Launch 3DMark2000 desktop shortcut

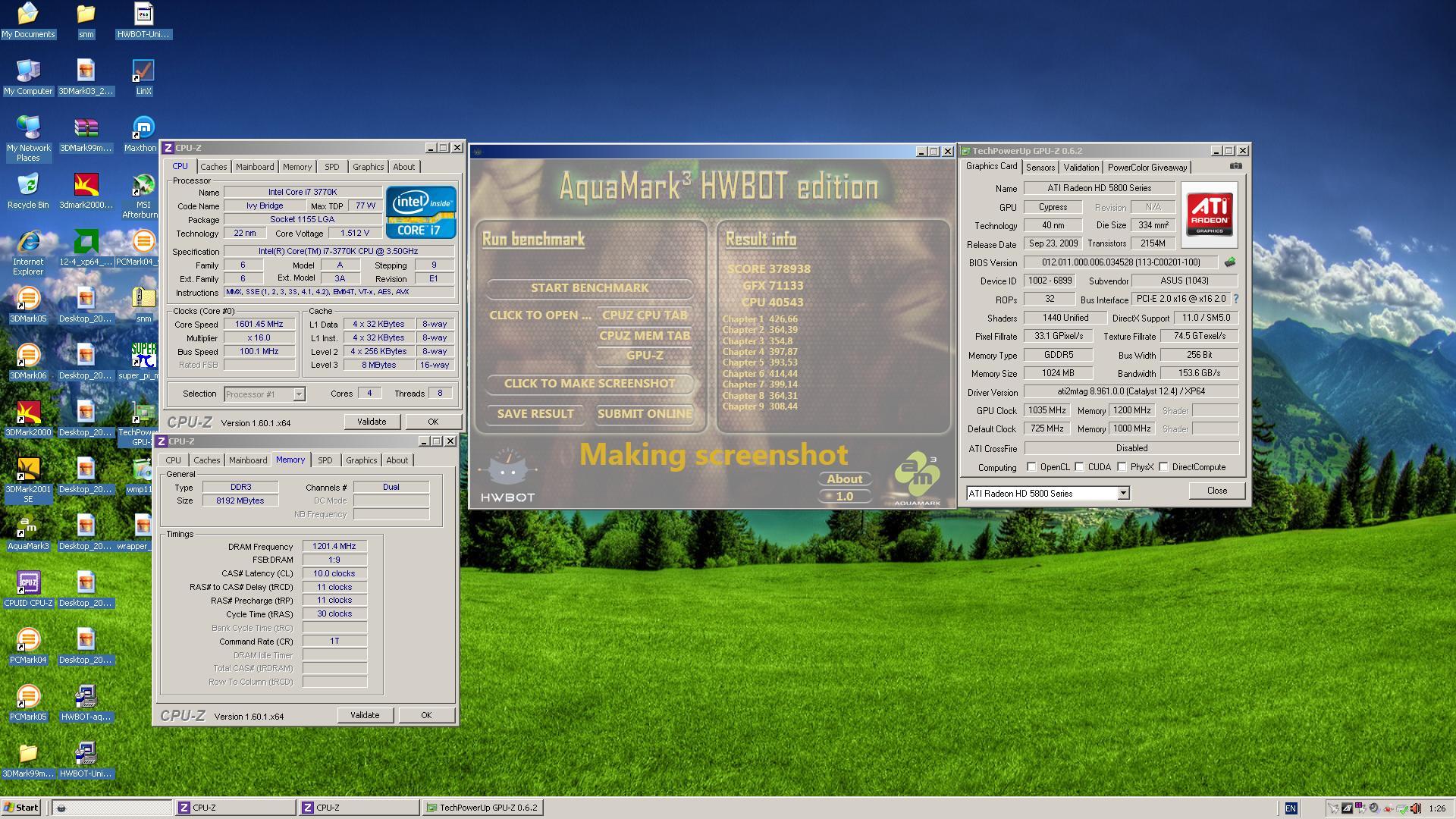coord(28,419)
